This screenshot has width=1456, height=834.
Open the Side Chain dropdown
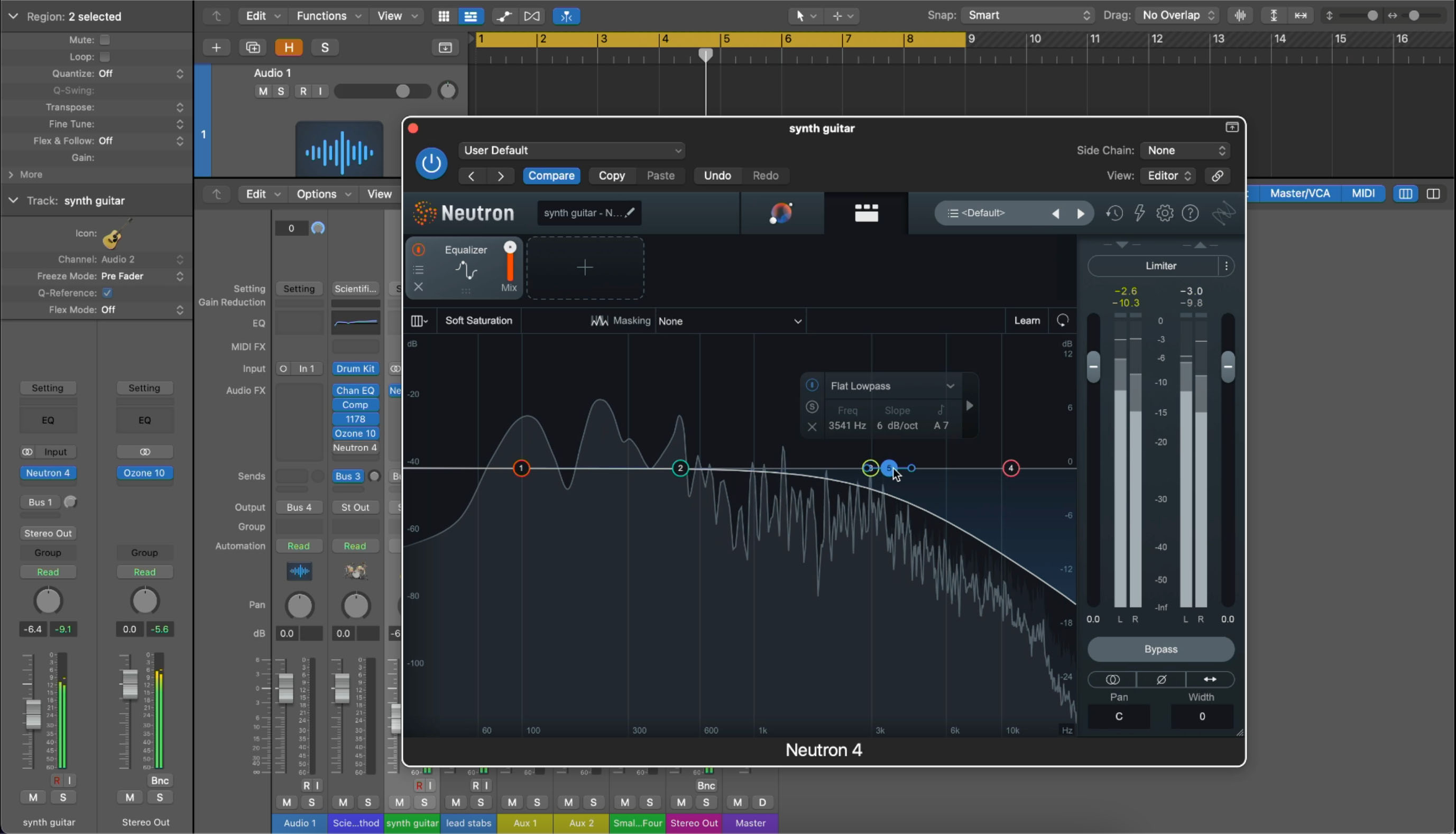pyautogui.click(x=1185, y=150)
